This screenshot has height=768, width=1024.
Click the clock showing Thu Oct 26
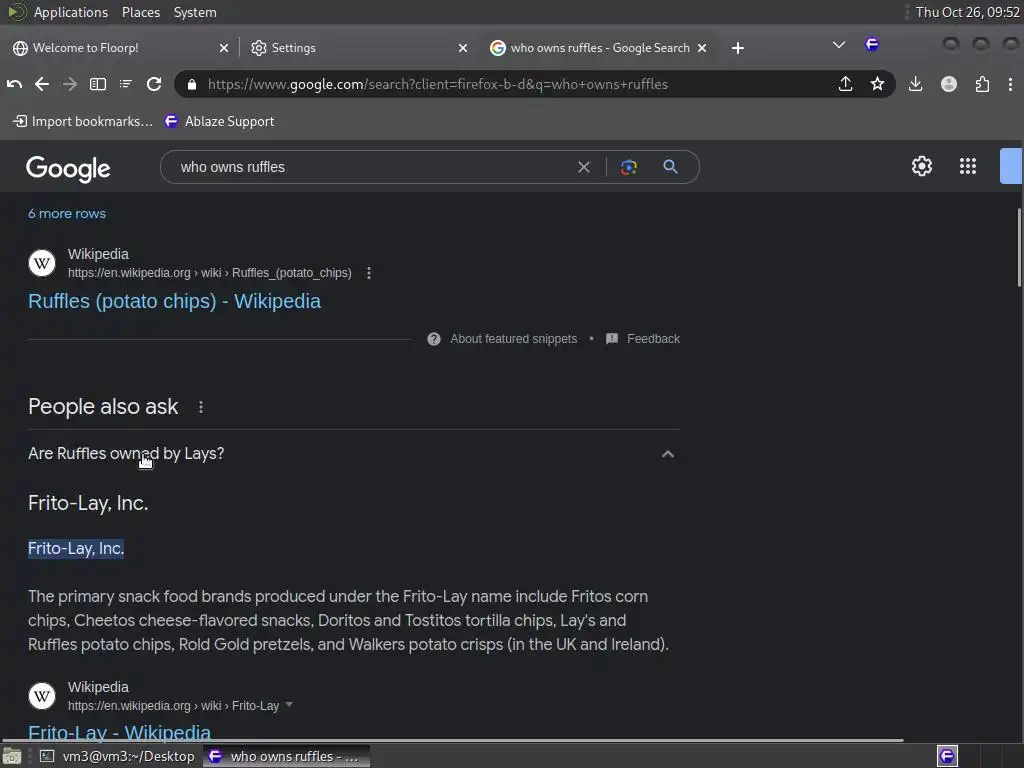tap(967, 12)
